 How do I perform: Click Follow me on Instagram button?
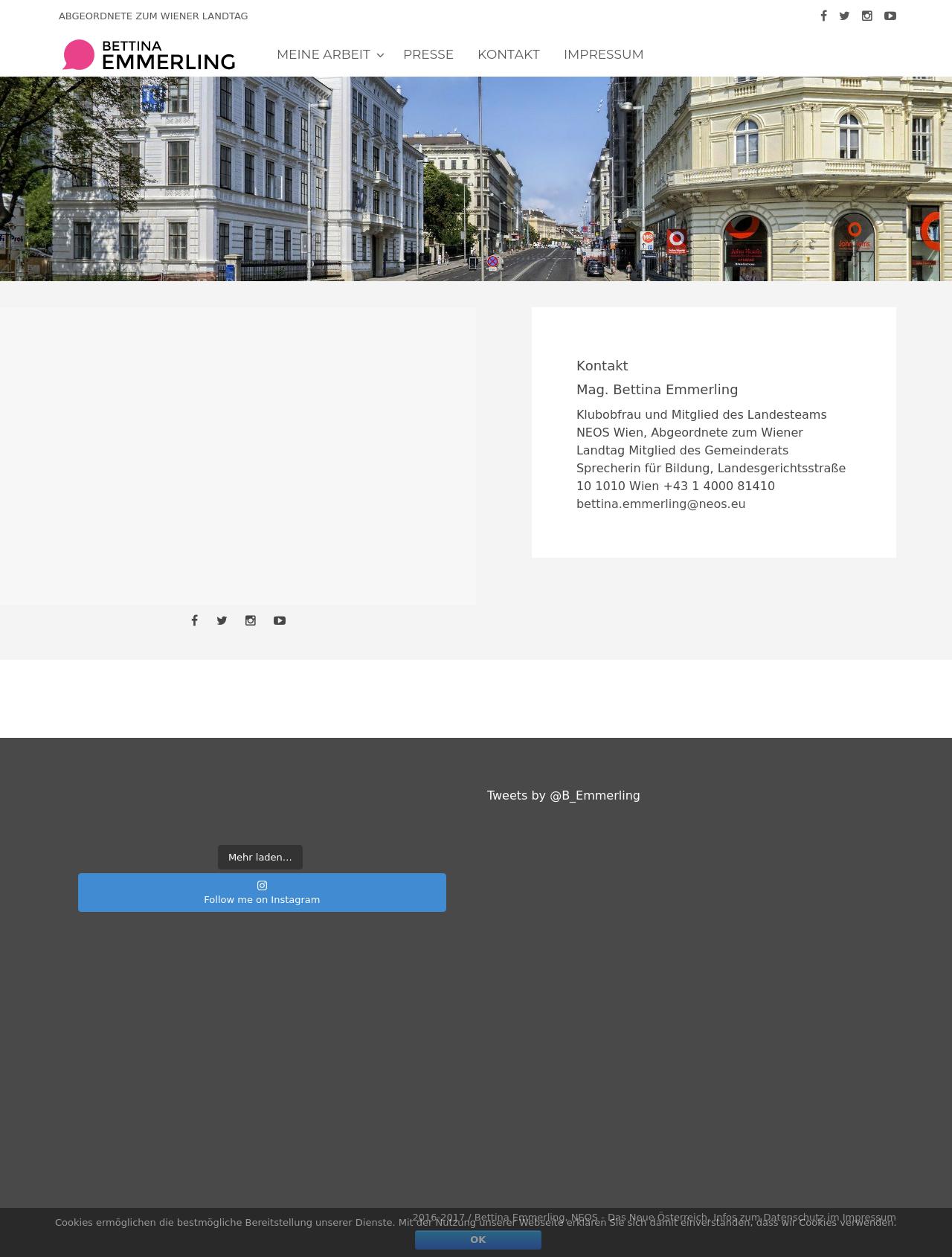click(x=262, y=893)
